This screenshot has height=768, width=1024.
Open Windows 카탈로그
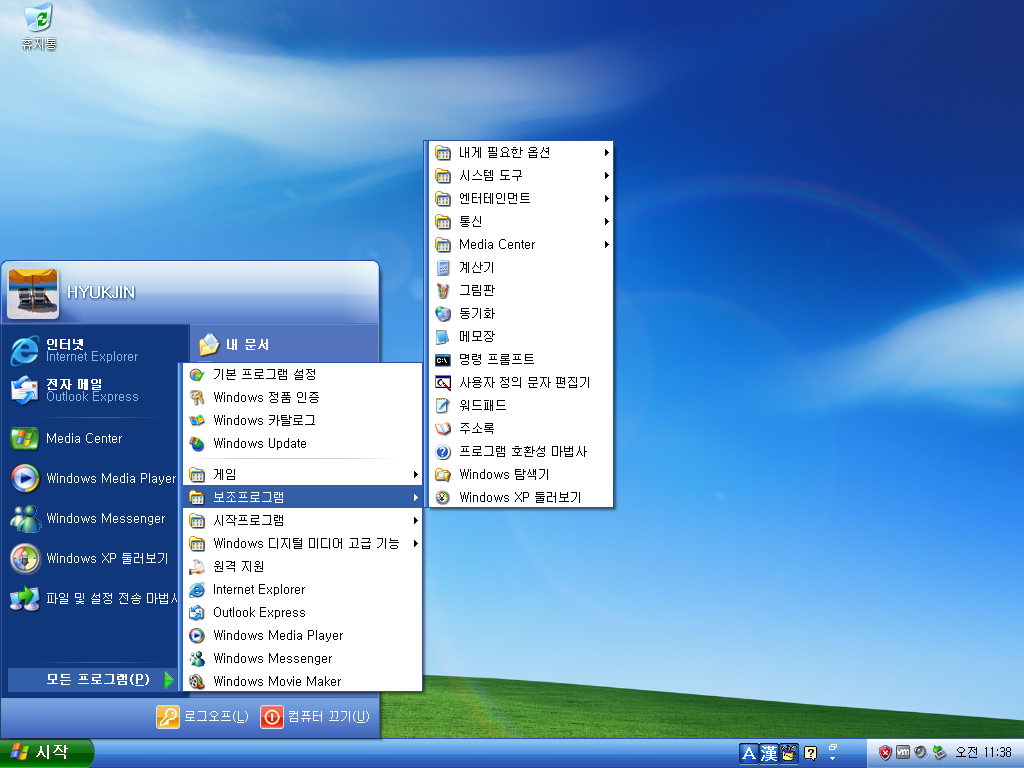pos(302,420)
